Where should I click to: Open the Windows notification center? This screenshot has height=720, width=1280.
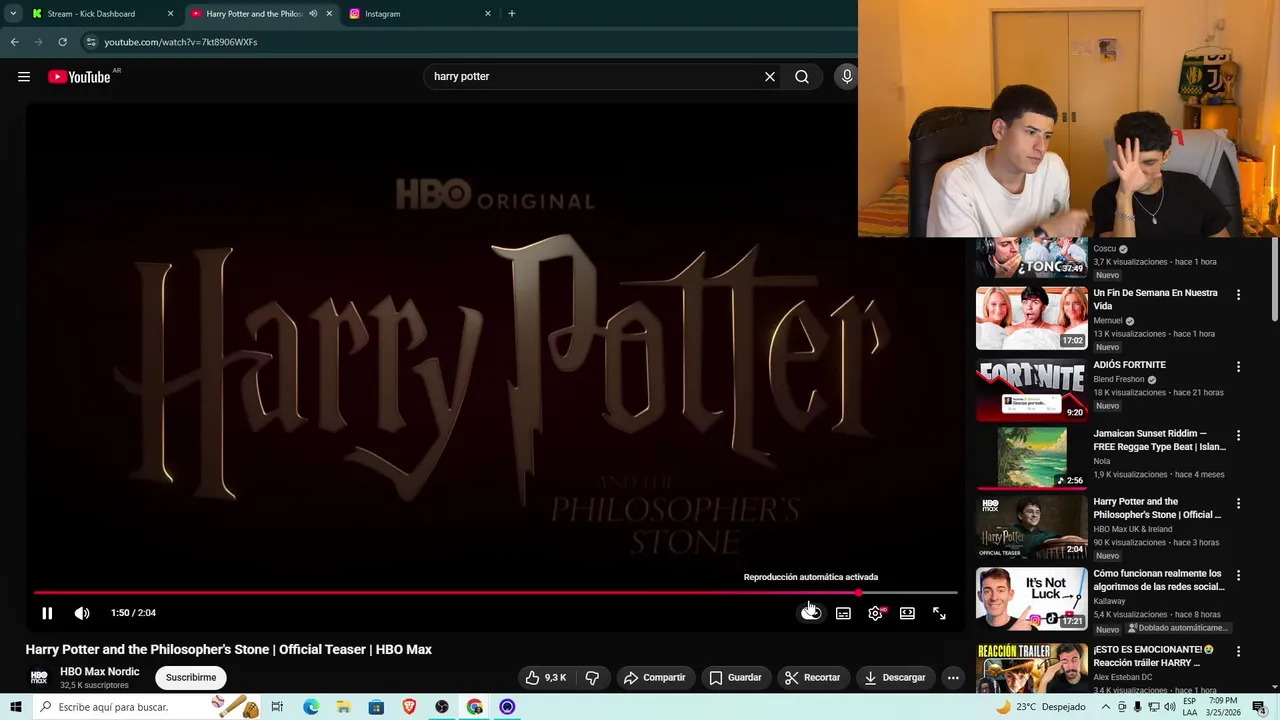pos(1259,707)
